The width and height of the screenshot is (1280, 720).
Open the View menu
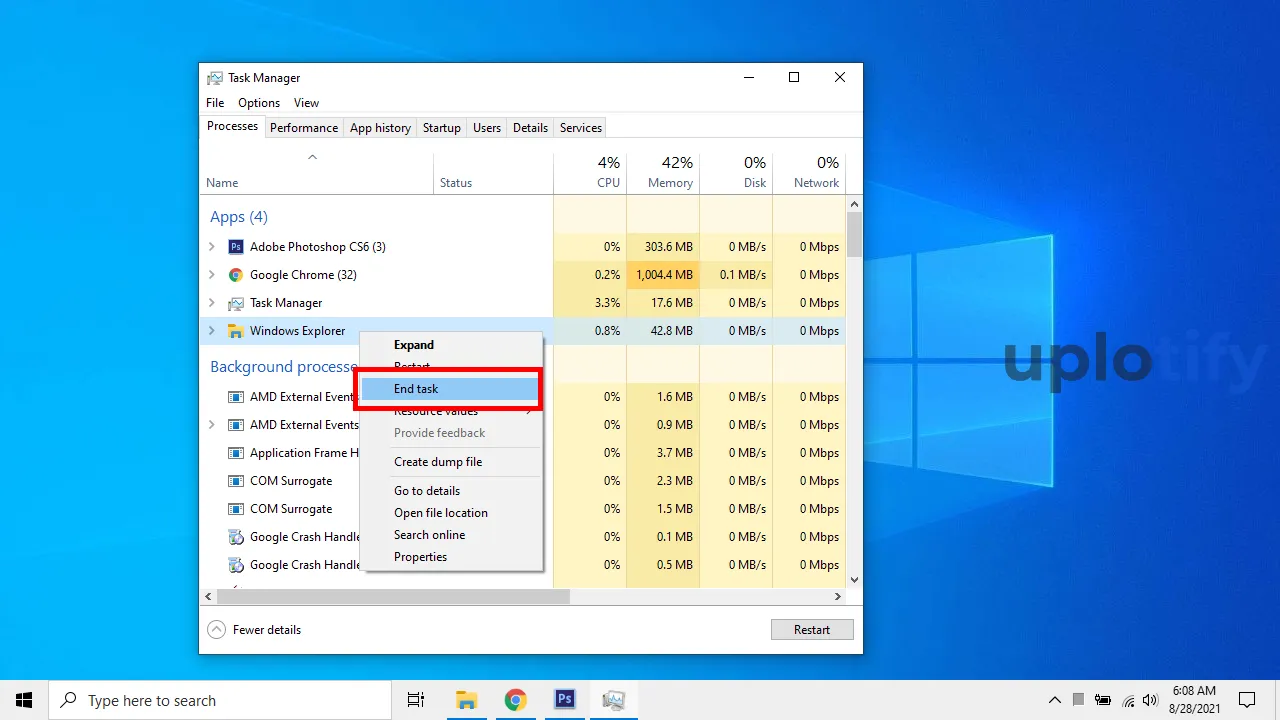(306, 103)
